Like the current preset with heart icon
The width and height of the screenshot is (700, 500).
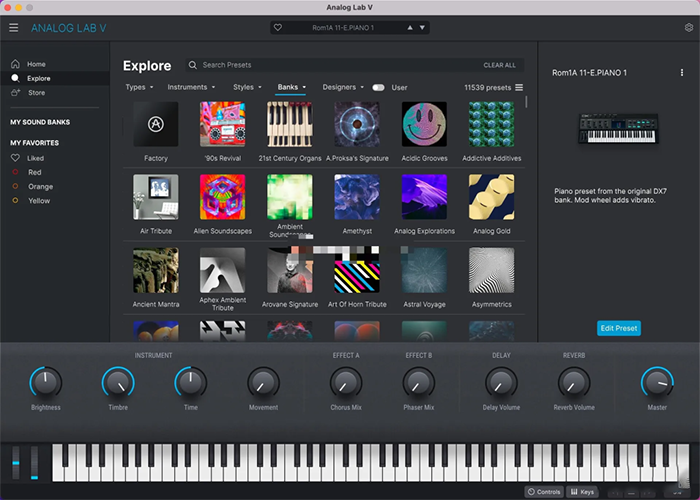pyautogui.click(x=277, y=28)
